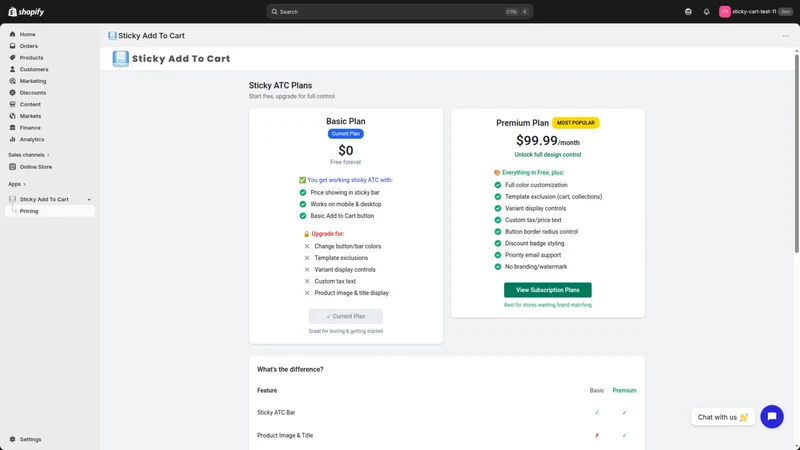Image resolution: width=800 pixels, height=450 pixels.
Task: Click the search magnifier icon
Action: coord(274,12)
